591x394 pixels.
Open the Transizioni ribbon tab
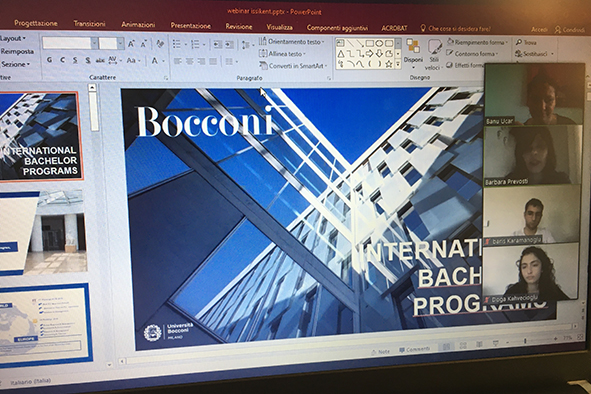(x=89, y=24)
